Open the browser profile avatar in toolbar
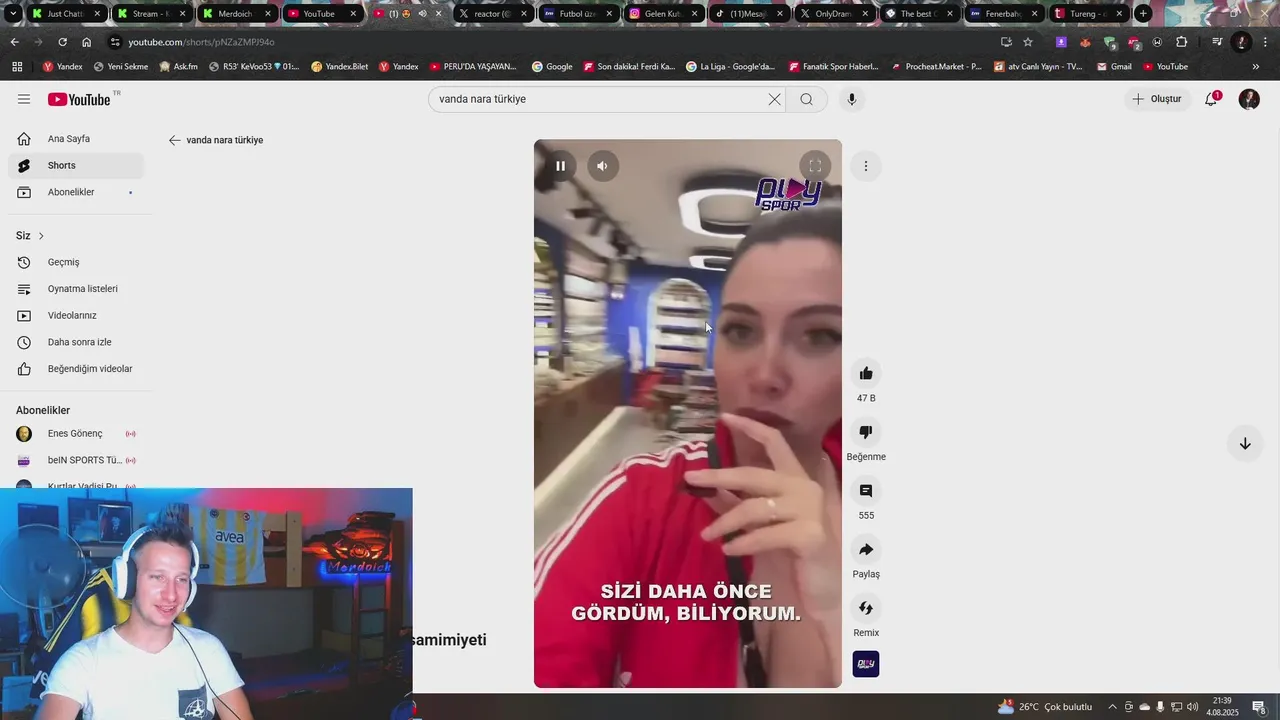The height and width of the screenshot is (720, 1280). point(1241,42)
